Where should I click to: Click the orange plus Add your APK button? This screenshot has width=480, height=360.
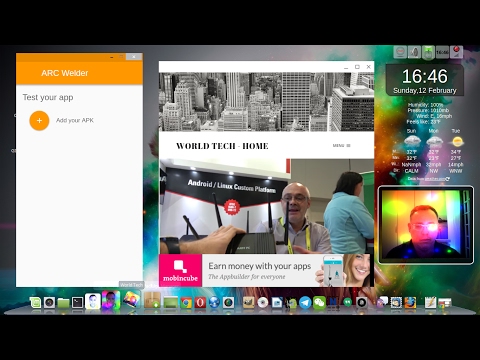pos(39,120)
